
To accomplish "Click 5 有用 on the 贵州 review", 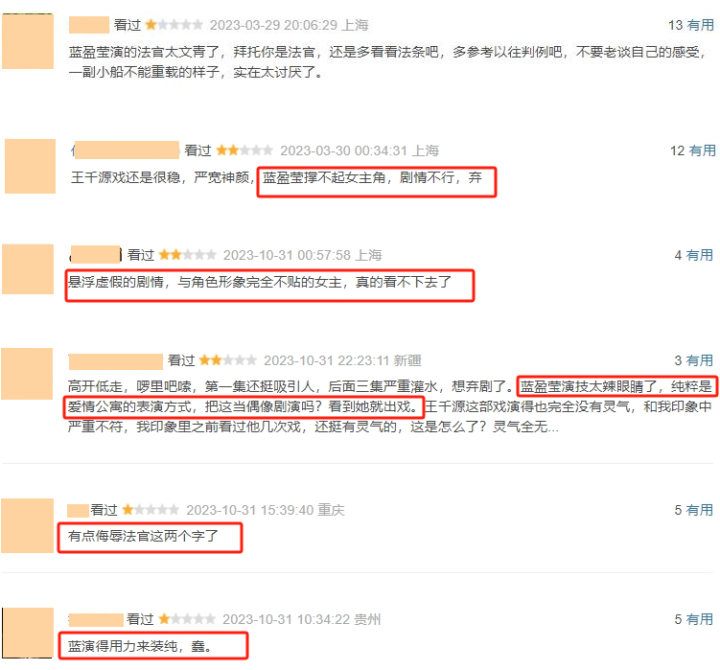I will pyautogui.click(x=693, y=619).
